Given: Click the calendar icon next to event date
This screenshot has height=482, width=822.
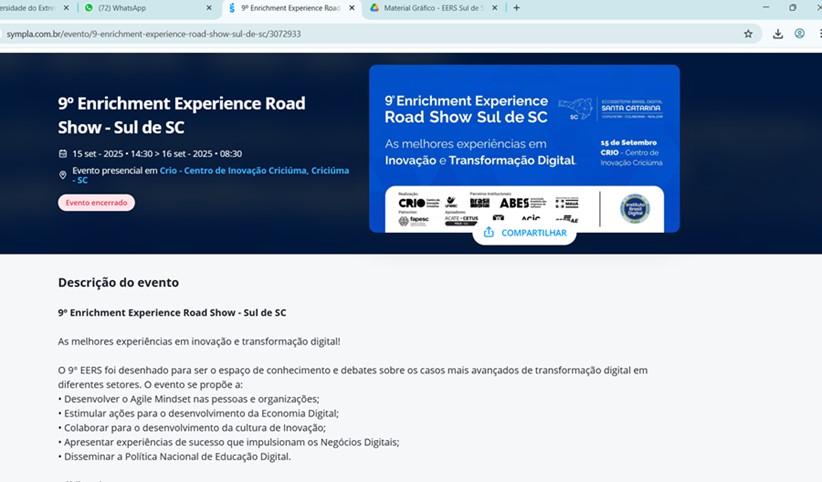Looking at the screenshot, I should pyautogui.click(x=63, y=154).
